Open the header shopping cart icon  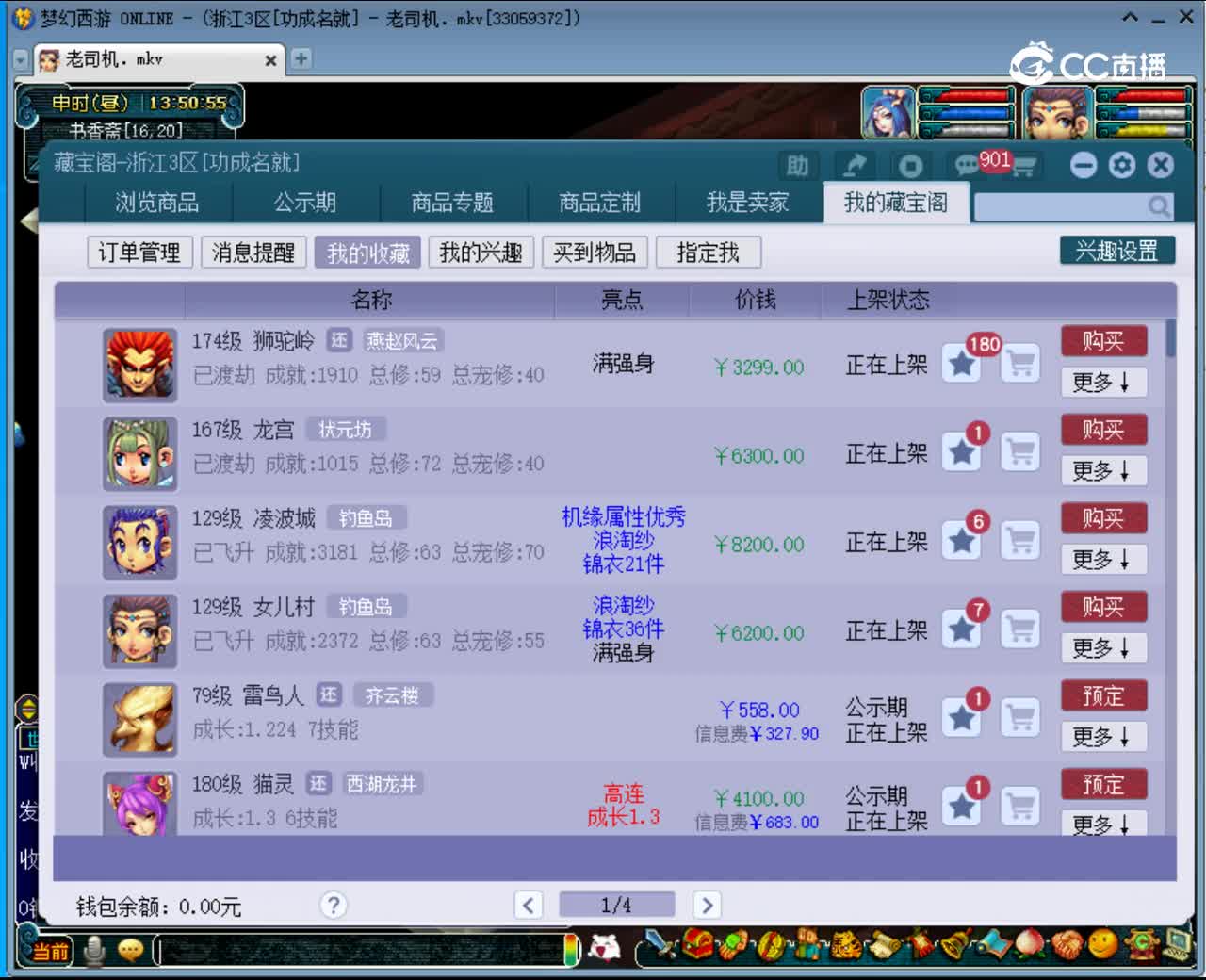[x=1023, y=167]
